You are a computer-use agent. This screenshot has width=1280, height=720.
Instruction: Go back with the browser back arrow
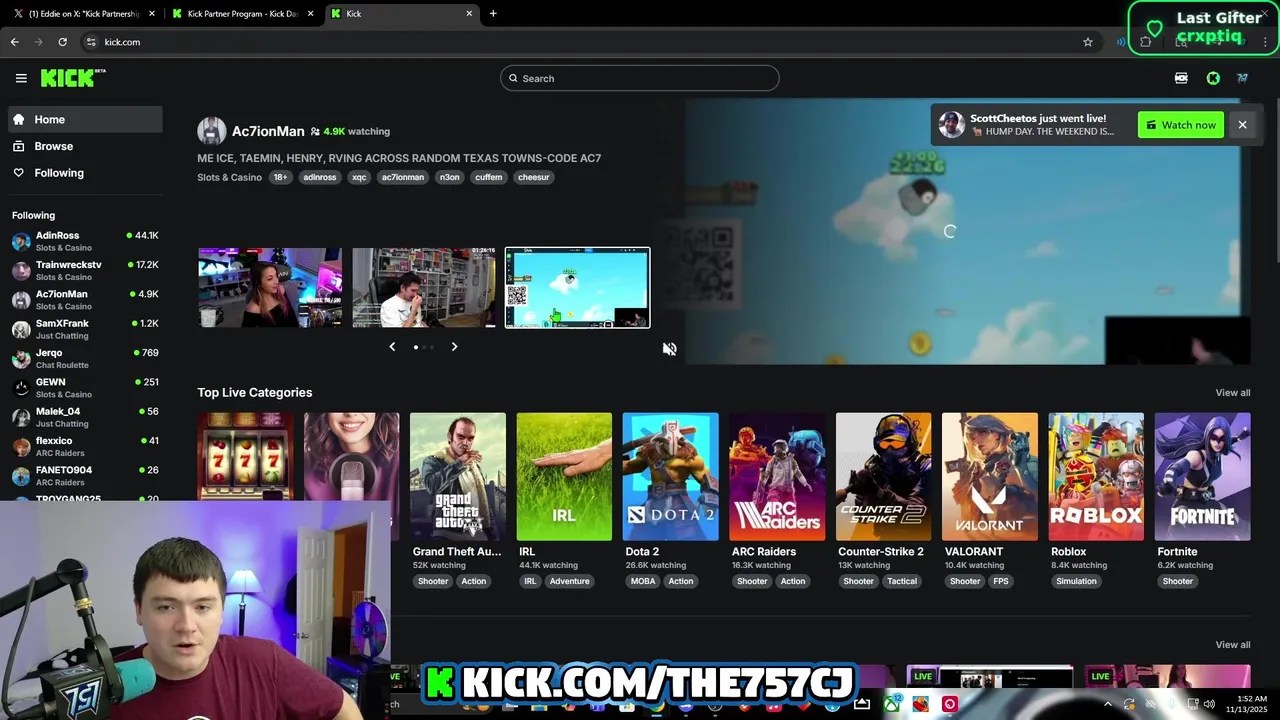click(15, 42)
